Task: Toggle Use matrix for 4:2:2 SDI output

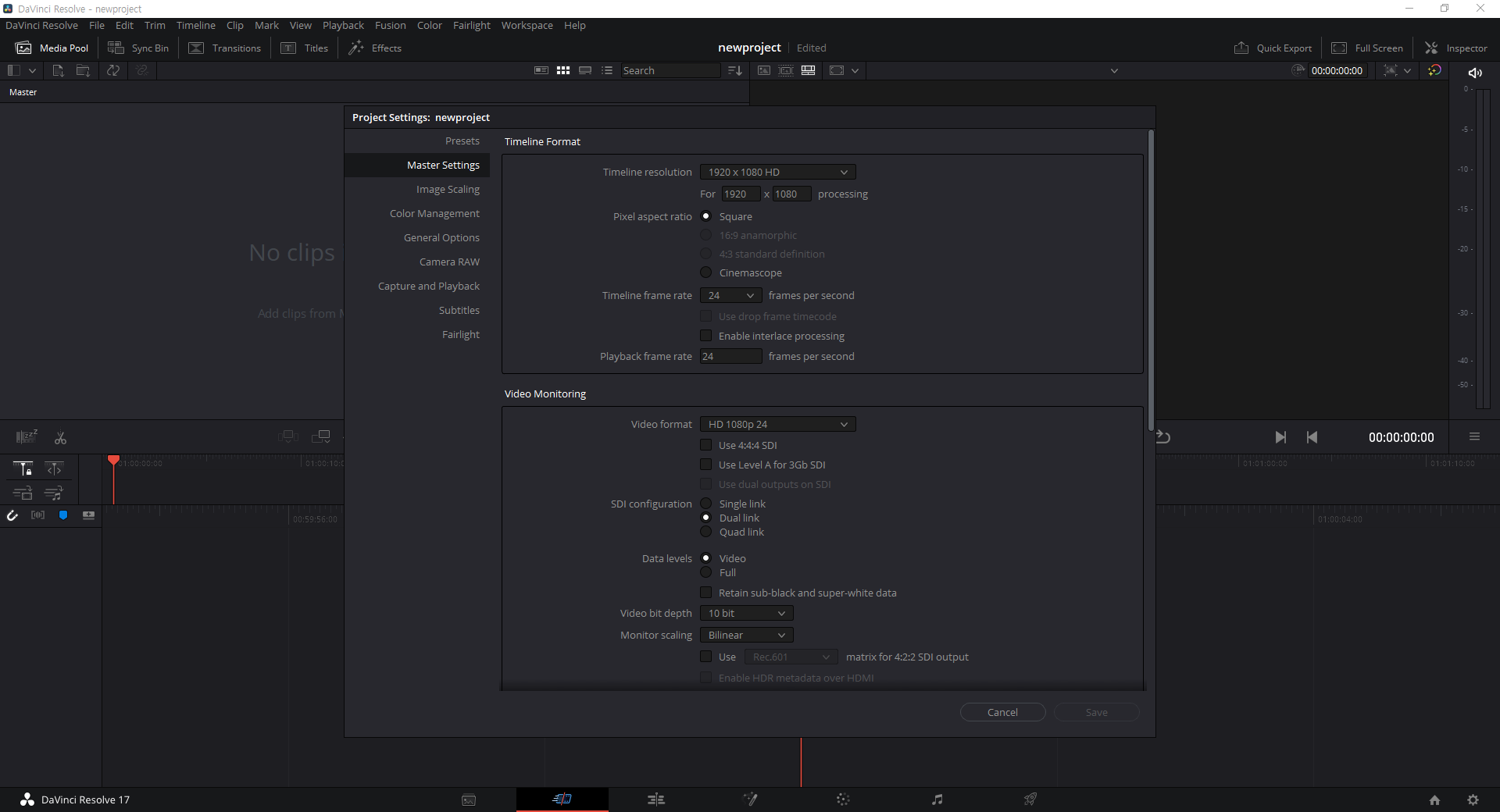Action: click(706, 657)
